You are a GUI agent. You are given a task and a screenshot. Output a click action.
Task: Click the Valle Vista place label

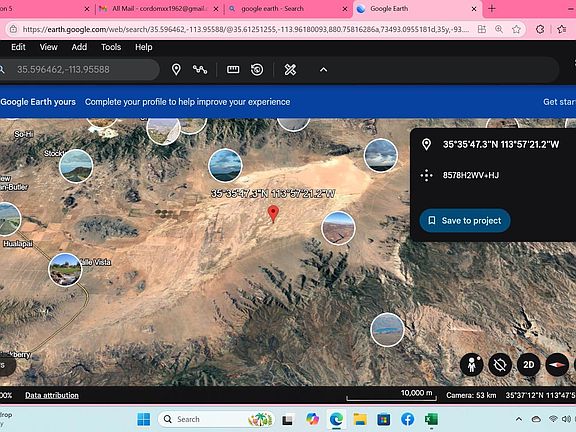96,262
